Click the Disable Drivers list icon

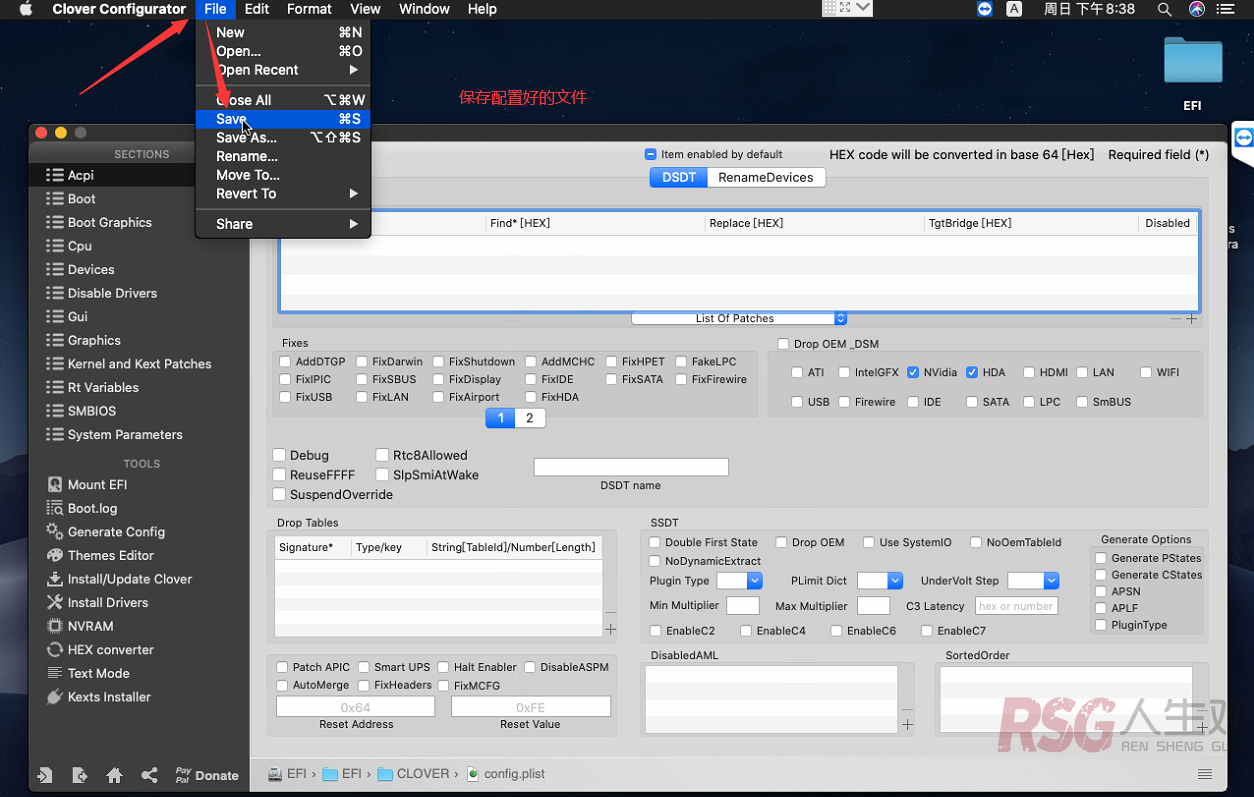[55, 293]
